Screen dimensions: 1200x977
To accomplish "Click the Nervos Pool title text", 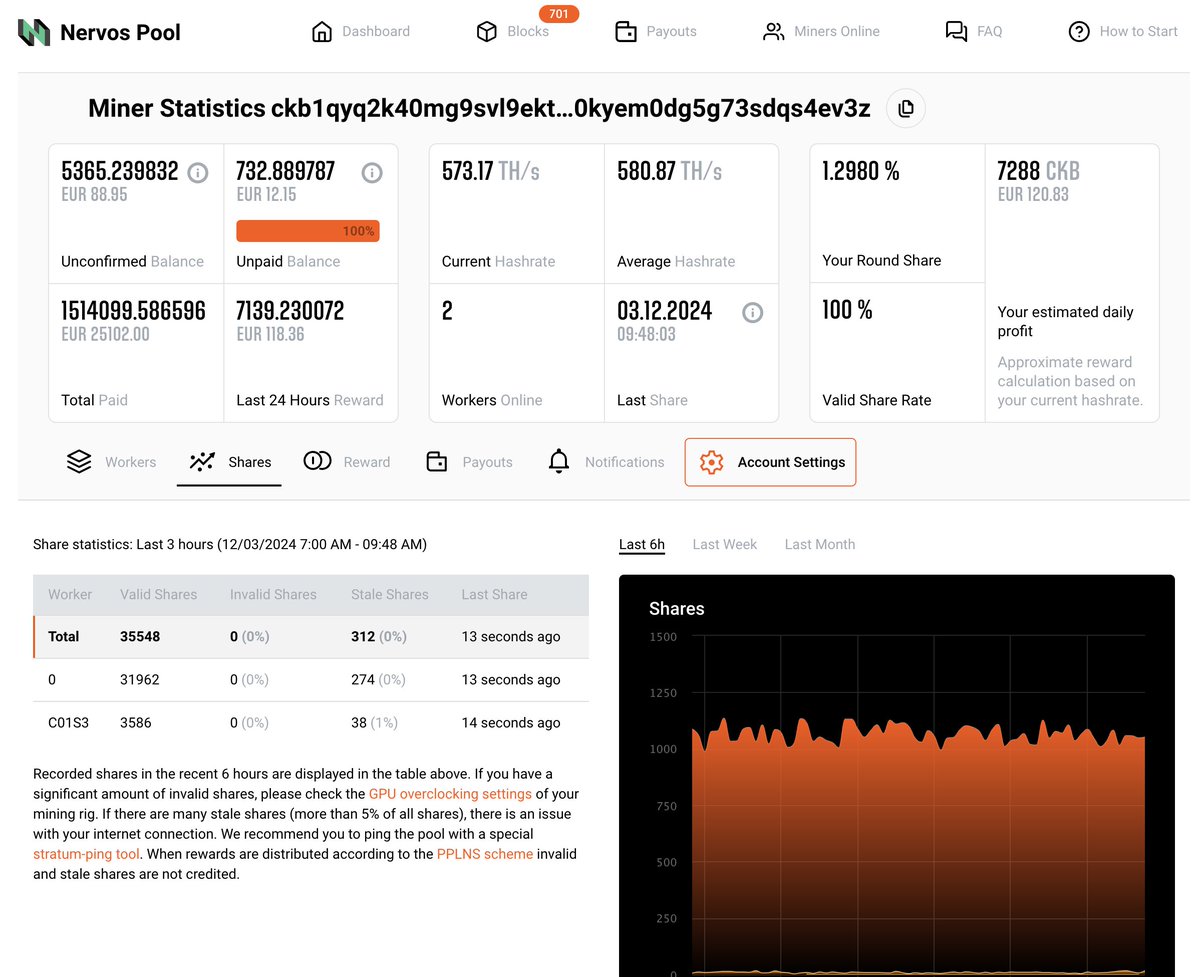I will 120,32.
